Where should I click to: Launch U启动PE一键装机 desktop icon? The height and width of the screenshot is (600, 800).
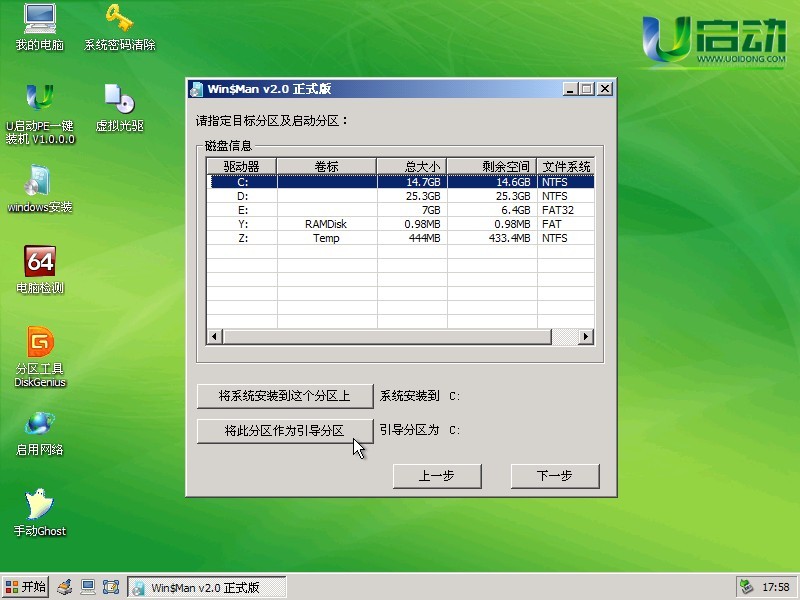point(40,115)
